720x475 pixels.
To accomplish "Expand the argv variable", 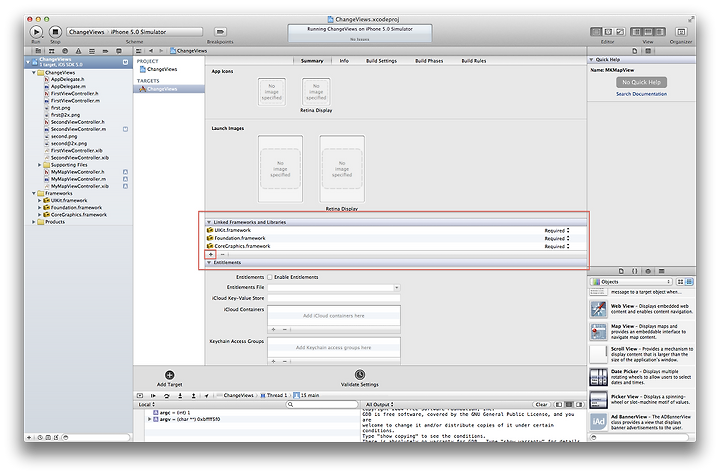I will 149,419.
